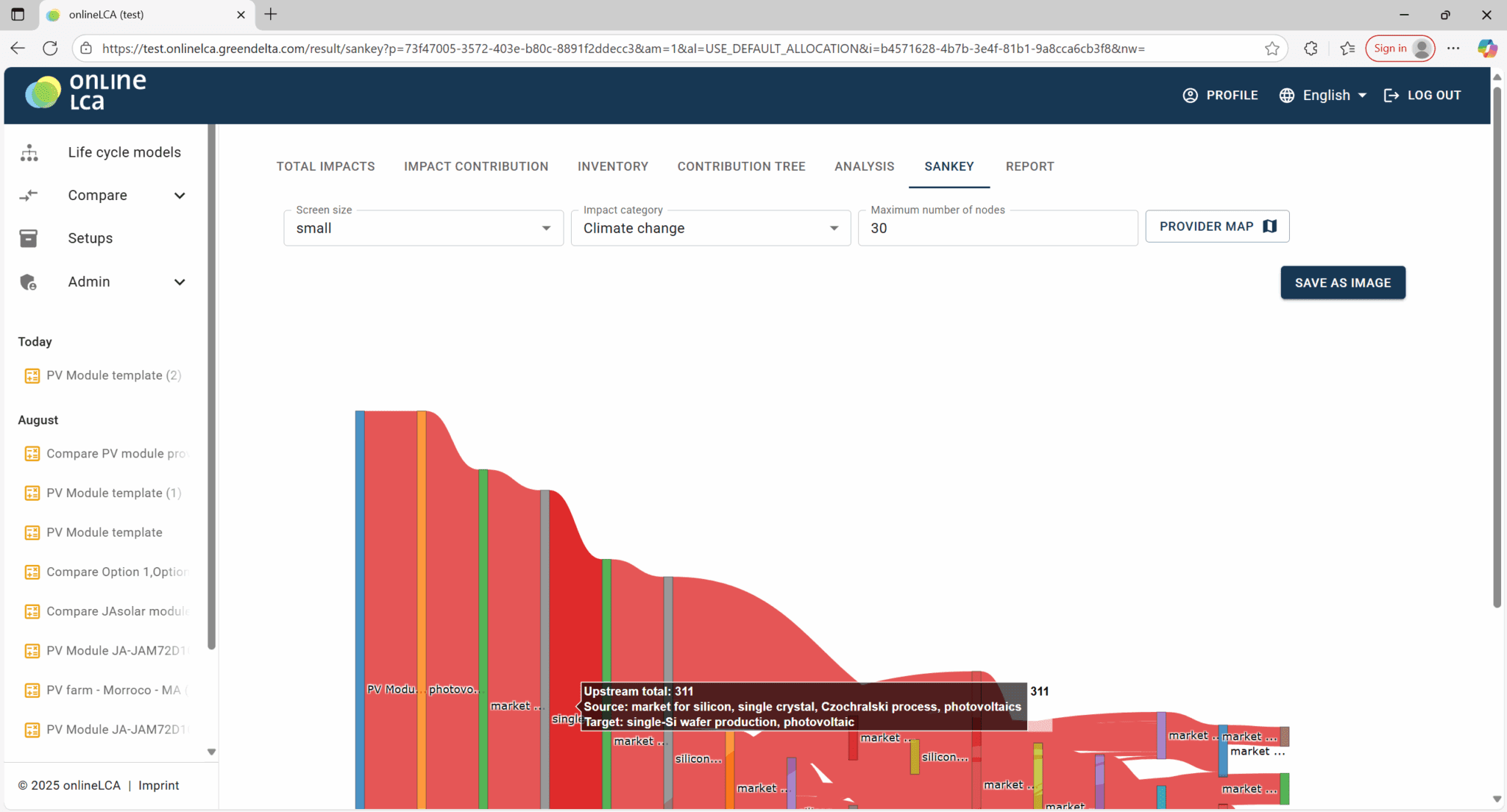Expand the Compare sidebar menu
This screenshot has height=812, width=1507.
tap(179, 196)
